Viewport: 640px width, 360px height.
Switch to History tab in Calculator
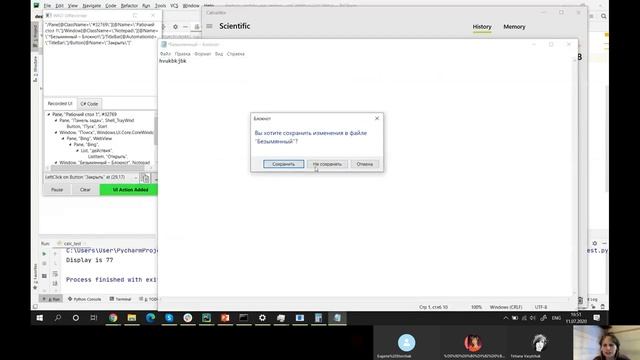(482, 27)
